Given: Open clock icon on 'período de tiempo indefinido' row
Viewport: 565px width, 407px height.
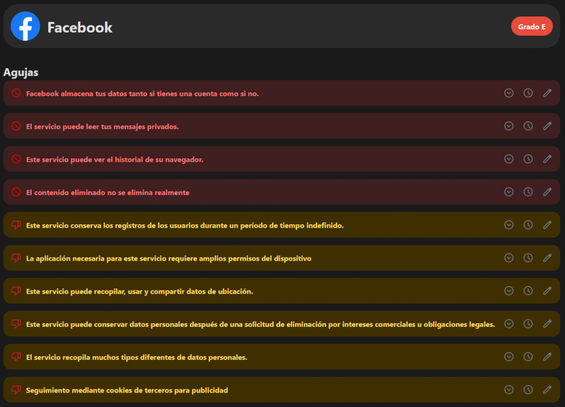Looking at the screenshot, I should point(528,225).
